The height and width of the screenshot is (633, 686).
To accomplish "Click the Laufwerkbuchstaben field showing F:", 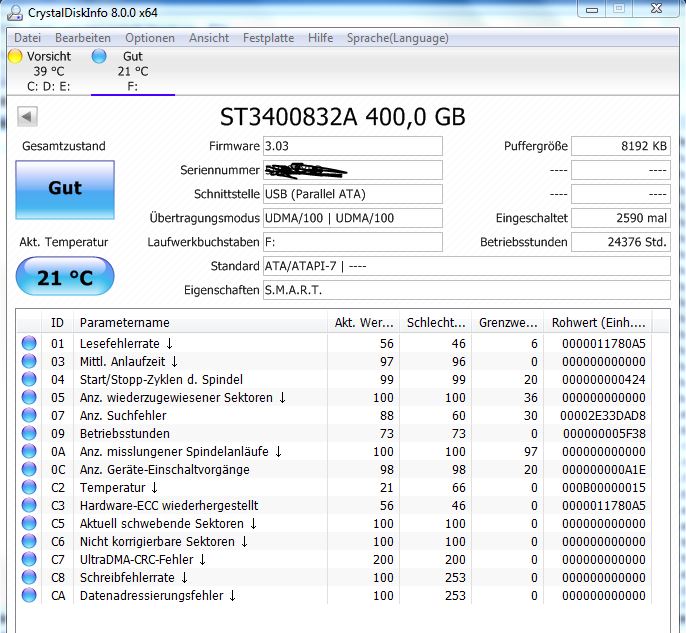I will tap(353, 242).
